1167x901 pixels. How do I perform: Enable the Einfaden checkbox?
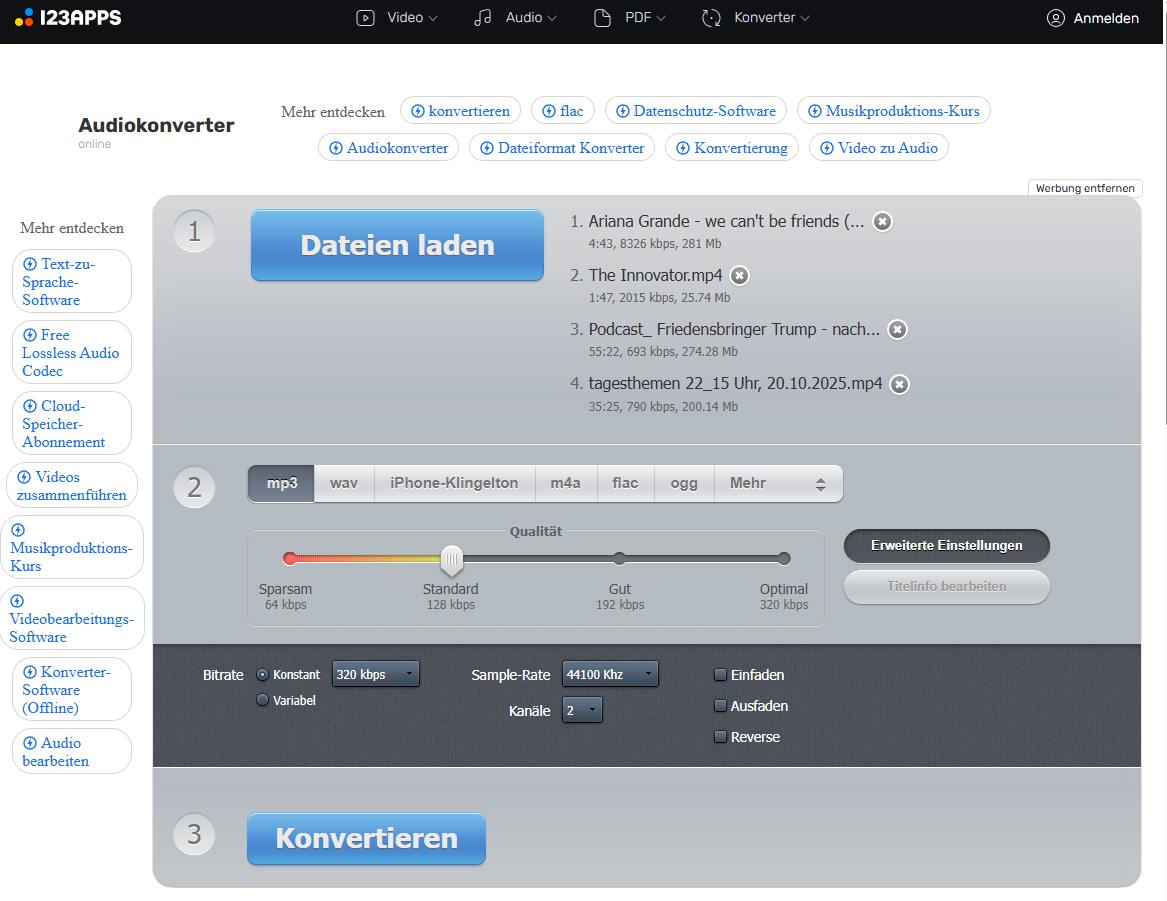(720, 675)
